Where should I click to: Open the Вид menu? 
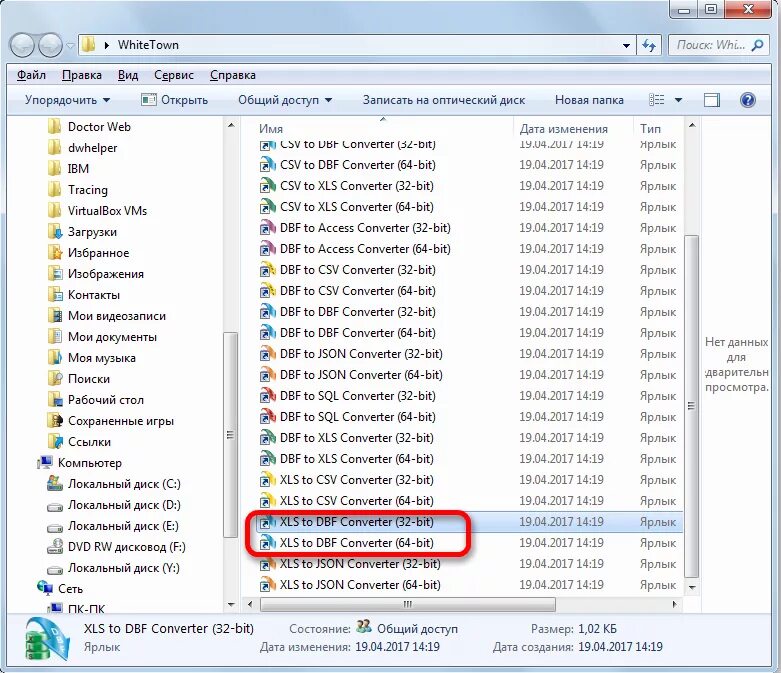point(128,75)
